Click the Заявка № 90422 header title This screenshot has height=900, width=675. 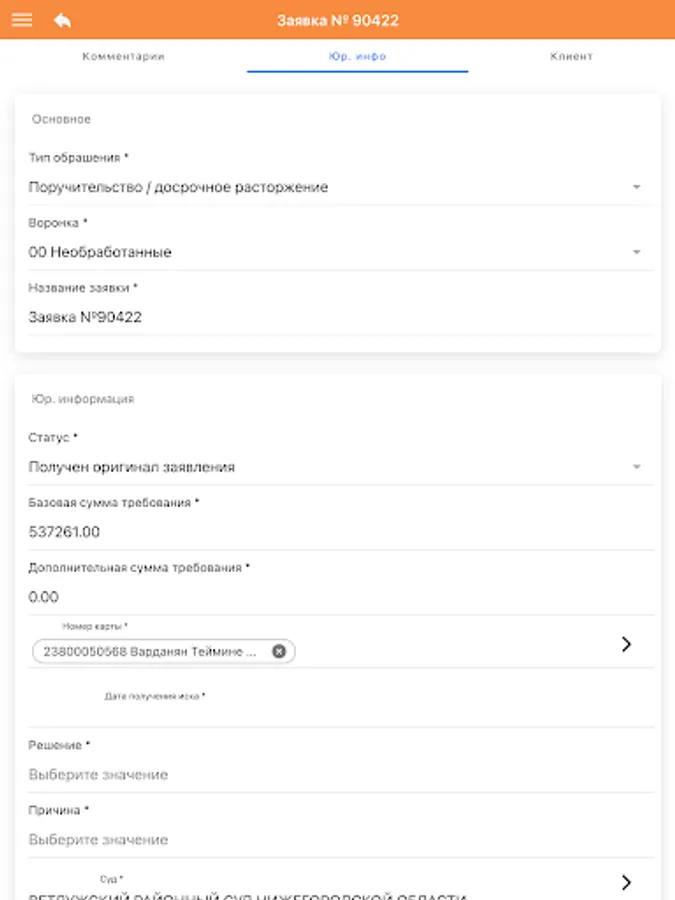point(338,20)
